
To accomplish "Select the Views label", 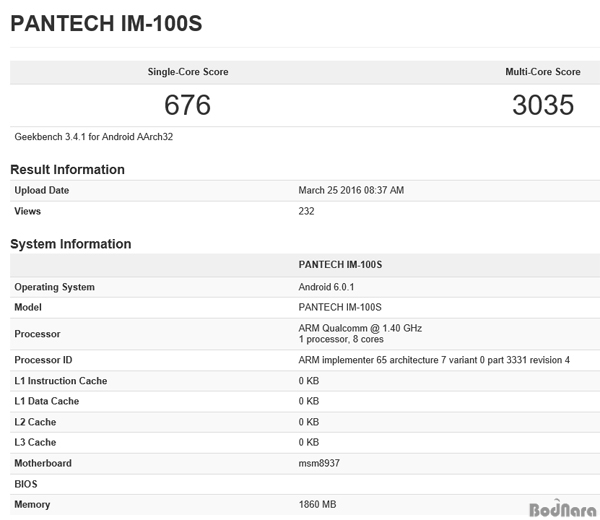I will [28, 211].
